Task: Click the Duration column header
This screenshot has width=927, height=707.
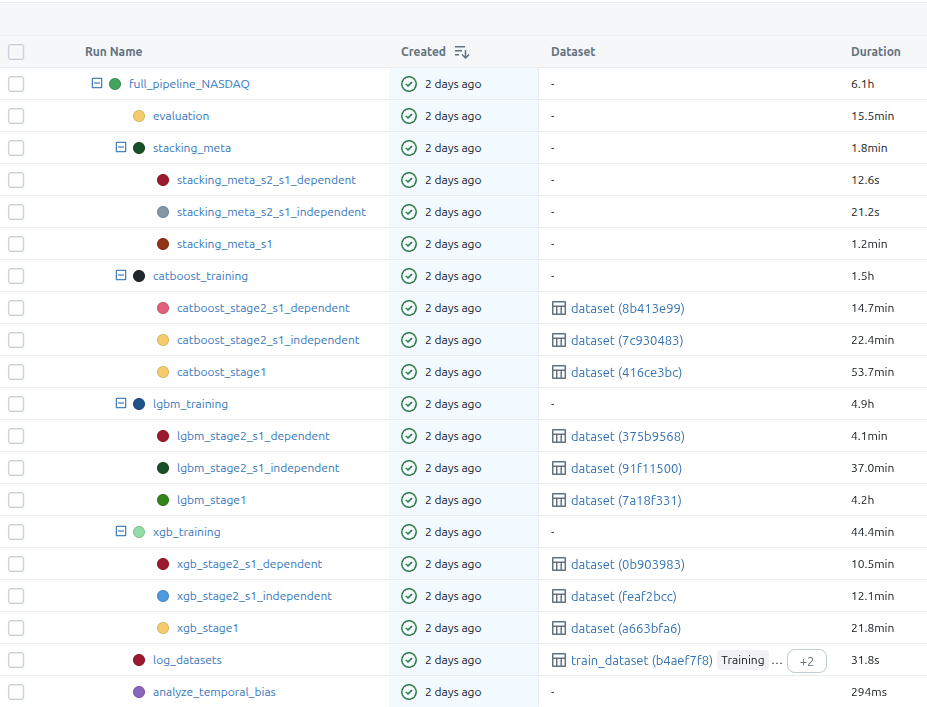Action: [x=875, y=52]
